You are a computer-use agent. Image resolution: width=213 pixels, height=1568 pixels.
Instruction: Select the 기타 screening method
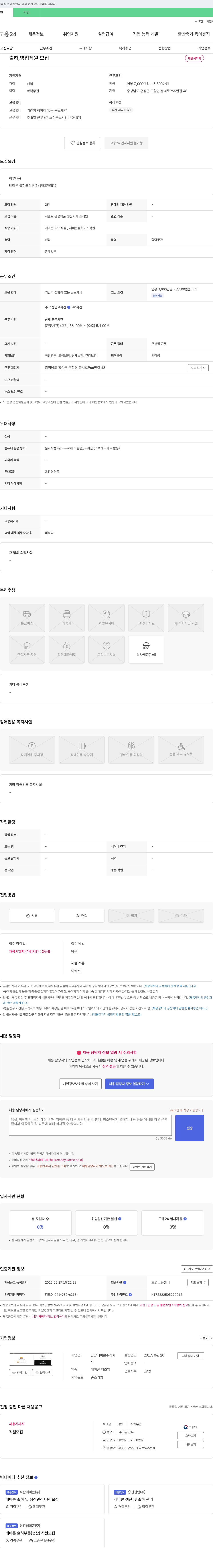click(181, 916)
